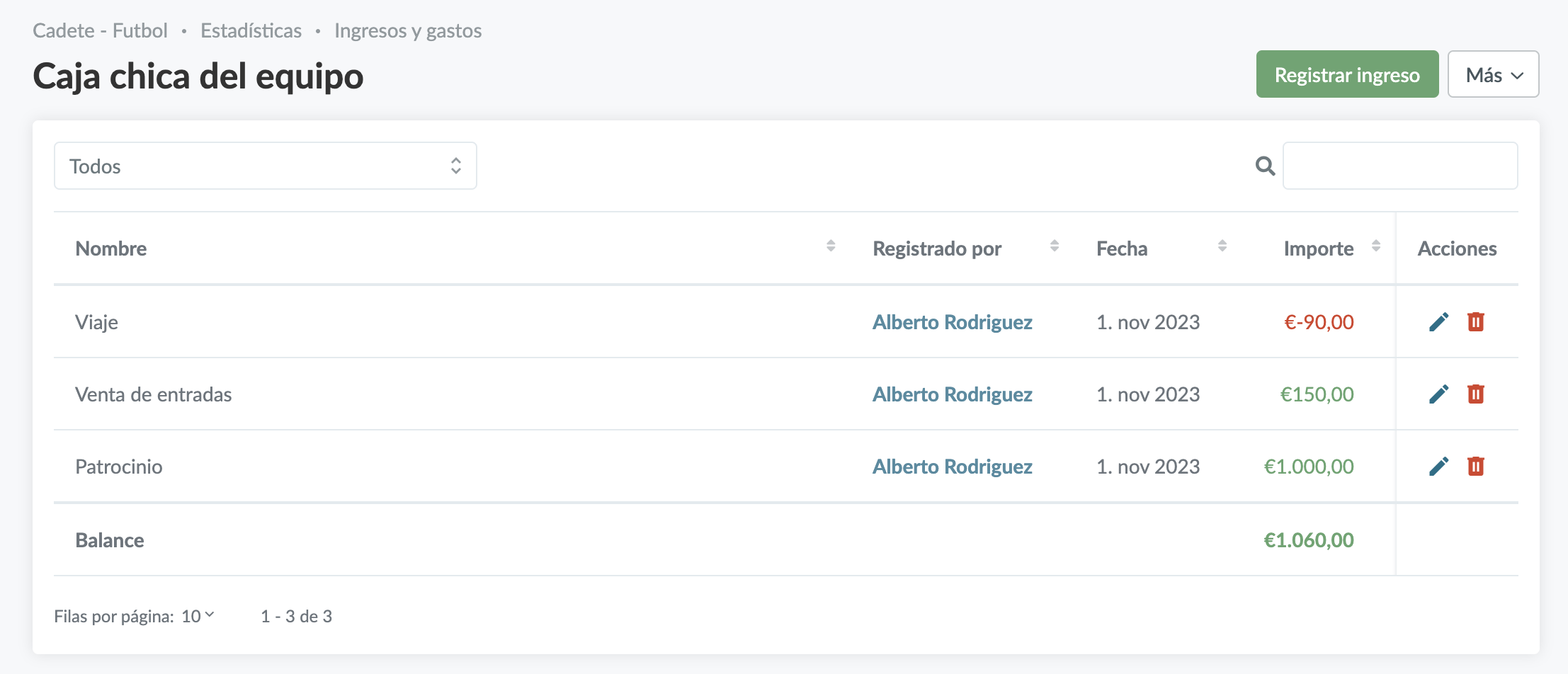Focus the search input field
Screen dimensions: 1568x674
pyautogui.click(x=1399, y=166)
